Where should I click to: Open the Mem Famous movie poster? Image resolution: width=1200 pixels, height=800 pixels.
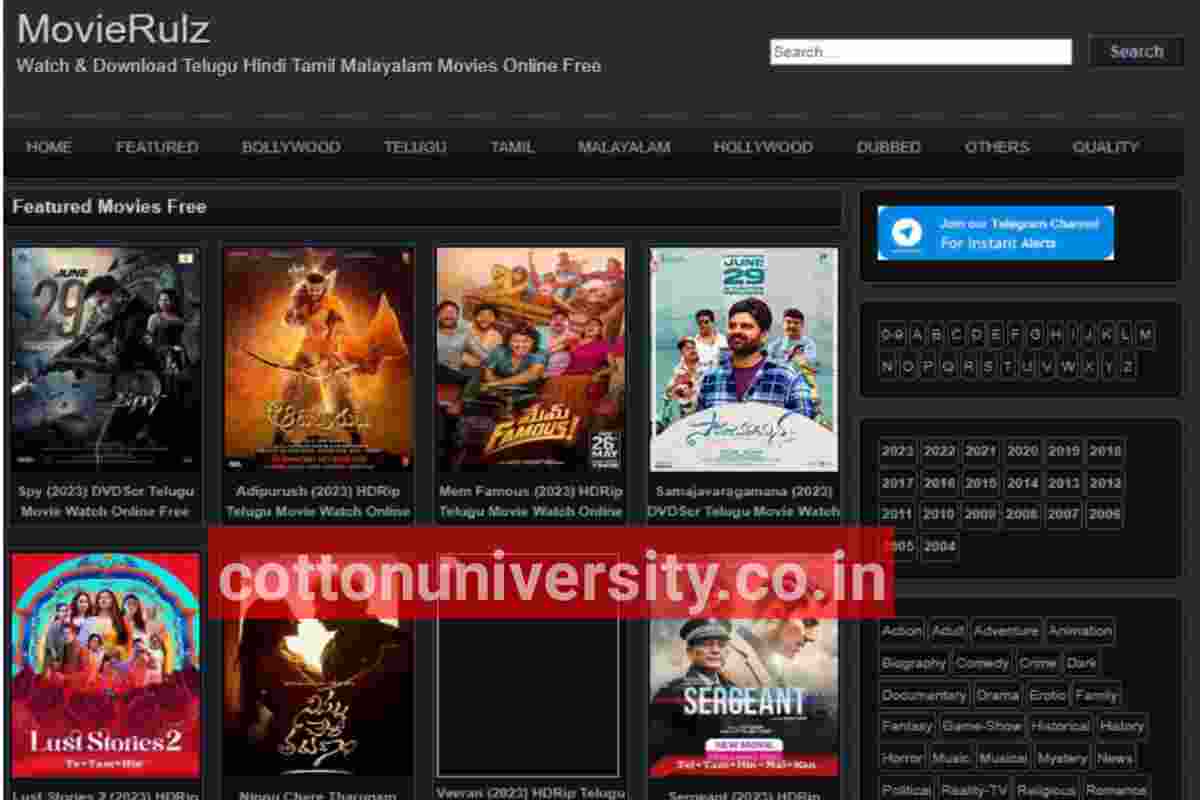tap(531, 360)
